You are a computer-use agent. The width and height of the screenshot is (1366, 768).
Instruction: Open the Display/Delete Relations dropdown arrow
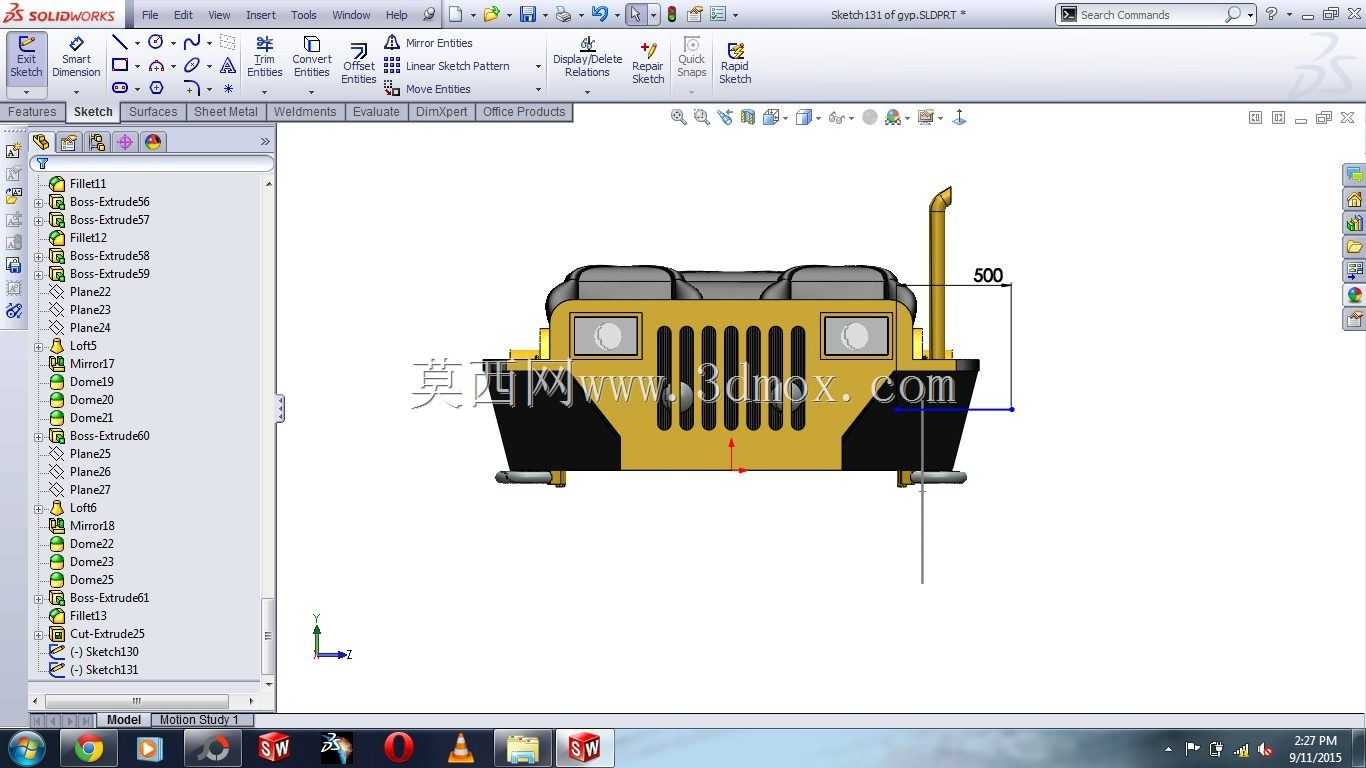587,92
